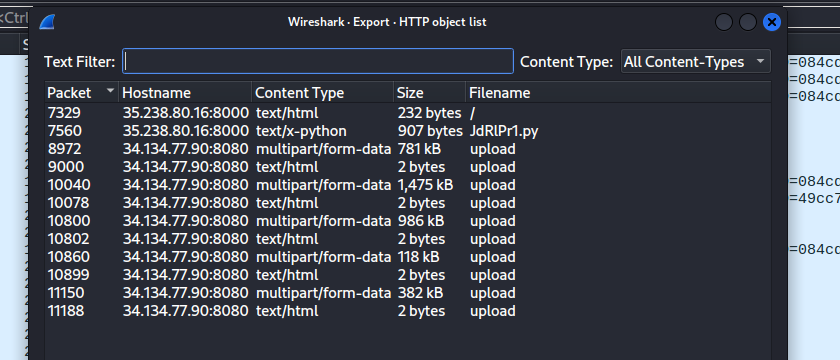This screenshot has width=840, height=360.
Task: Select the 118 kB size cell
Action: click(418, 257)
